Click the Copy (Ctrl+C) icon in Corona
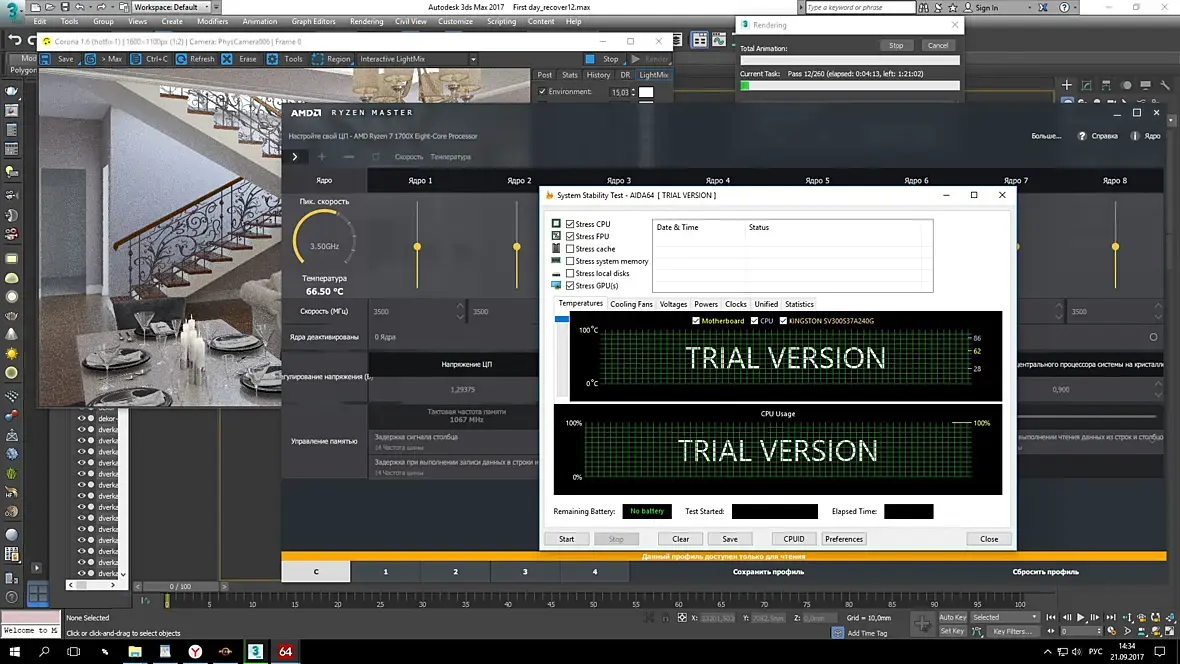 [135, 59]
